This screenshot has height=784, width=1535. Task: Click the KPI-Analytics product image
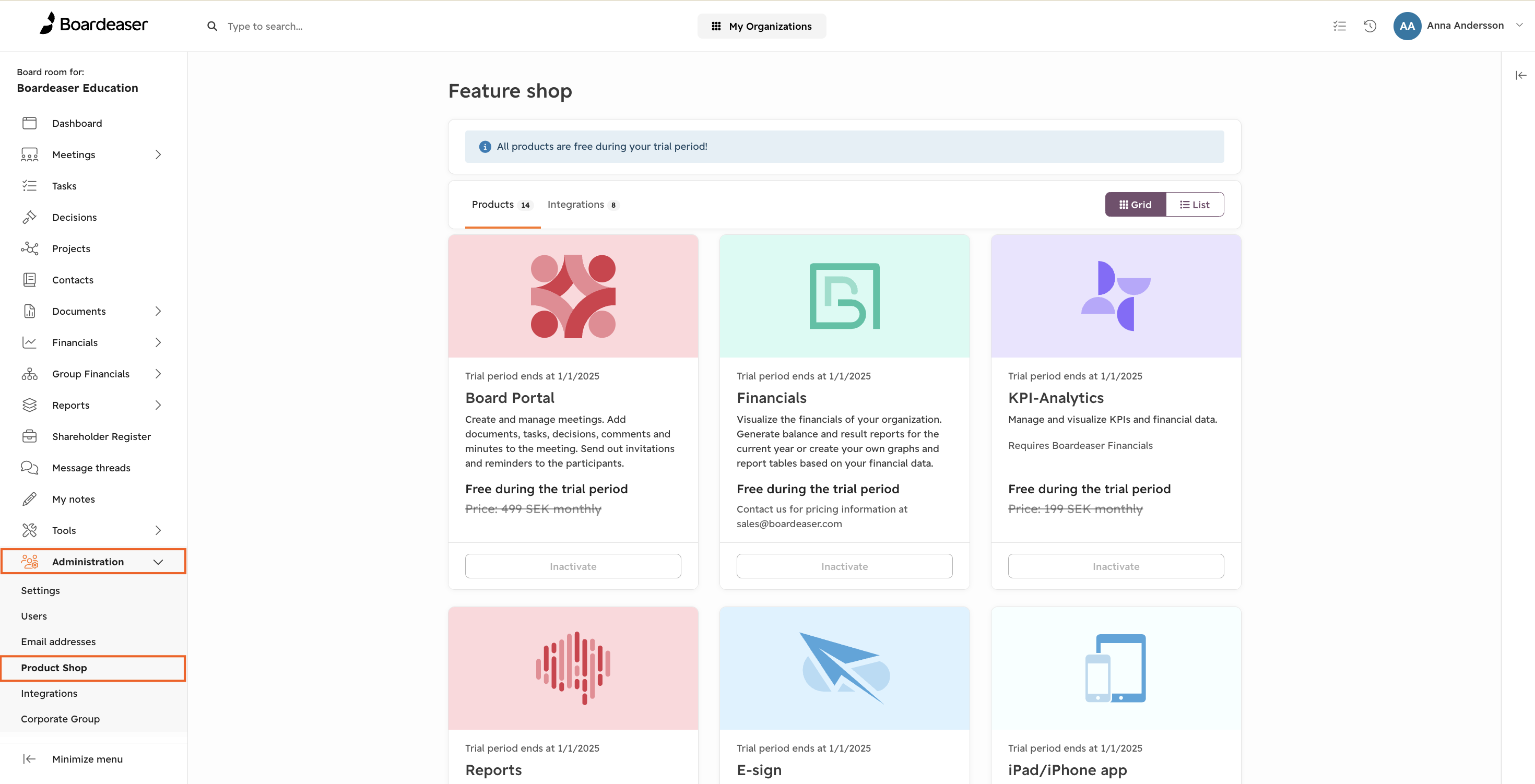[x=1116, y=296]
